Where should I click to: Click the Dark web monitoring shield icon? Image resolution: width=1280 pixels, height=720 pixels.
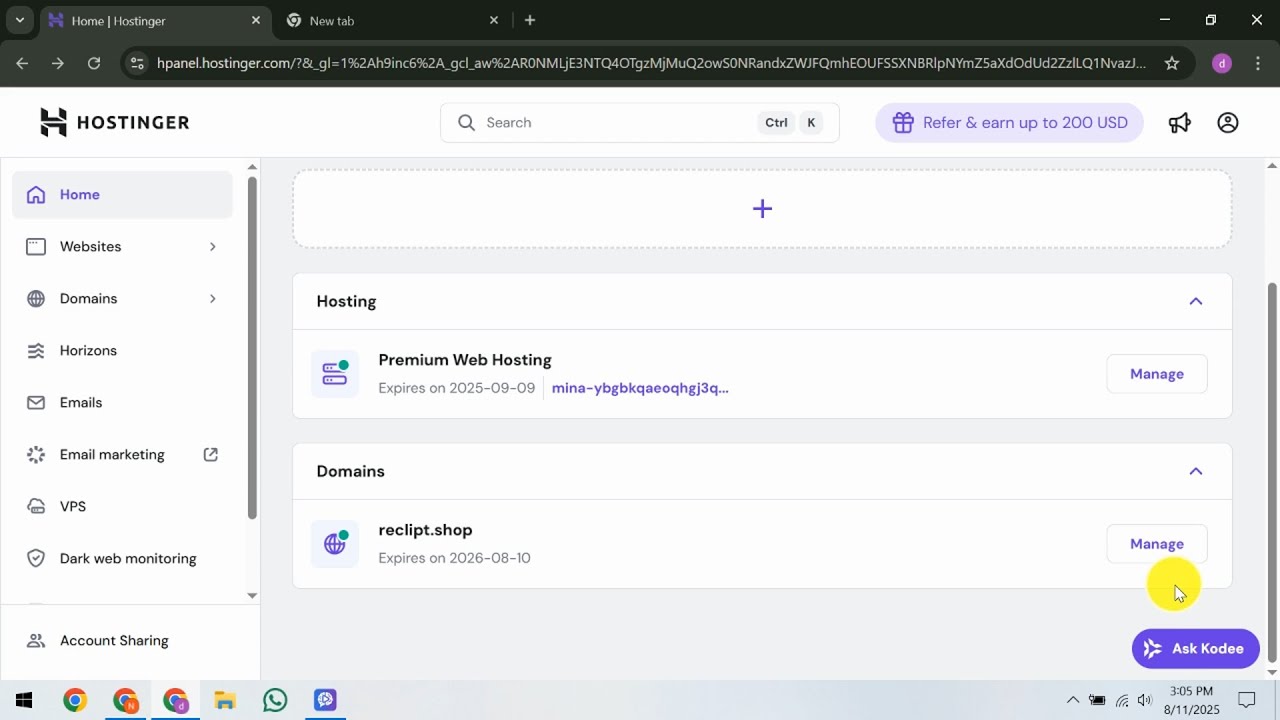tap(36, 559)
